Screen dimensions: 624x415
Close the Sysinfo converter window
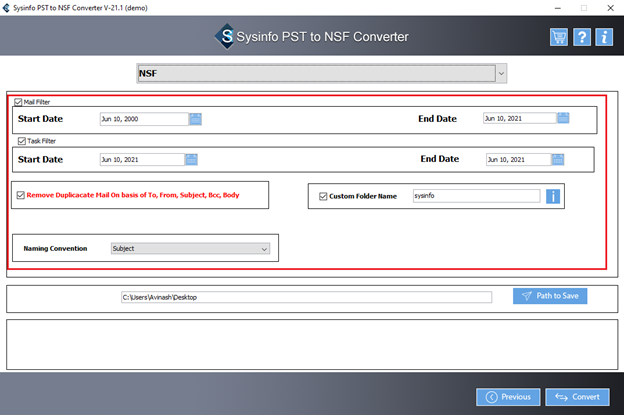point(610,8)
